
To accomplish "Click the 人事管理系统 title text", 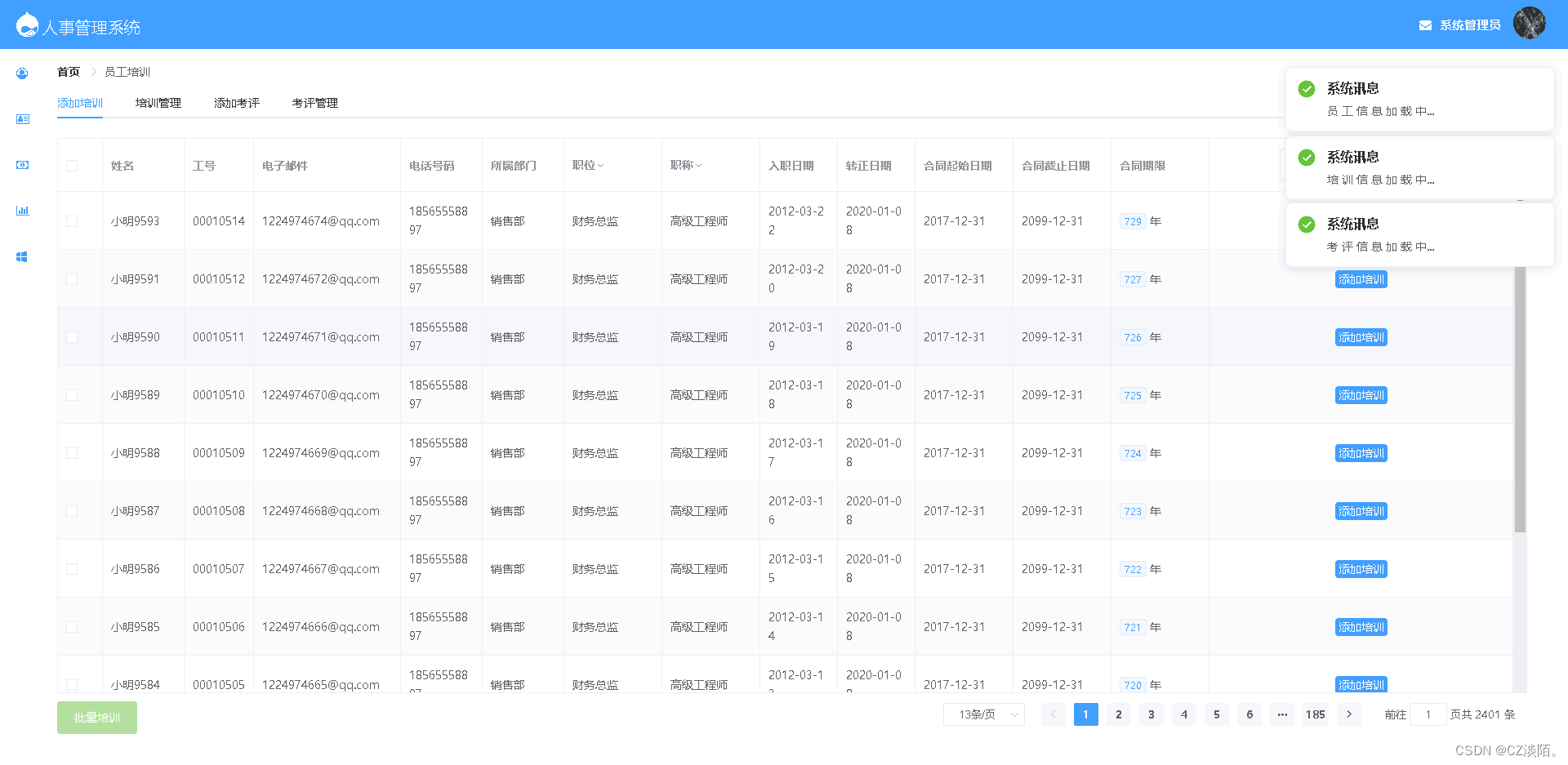I will coord(91,28).
